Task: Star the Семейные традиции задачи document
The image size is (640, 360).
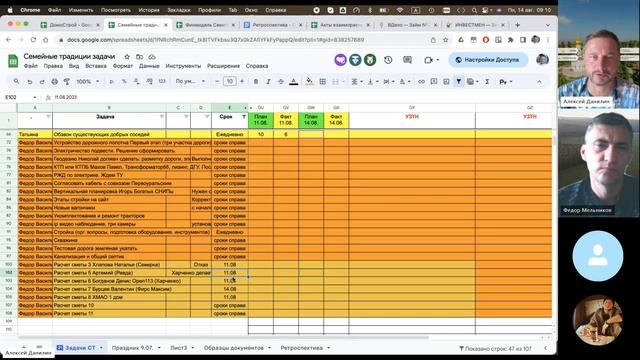Action: coord(127,57)
